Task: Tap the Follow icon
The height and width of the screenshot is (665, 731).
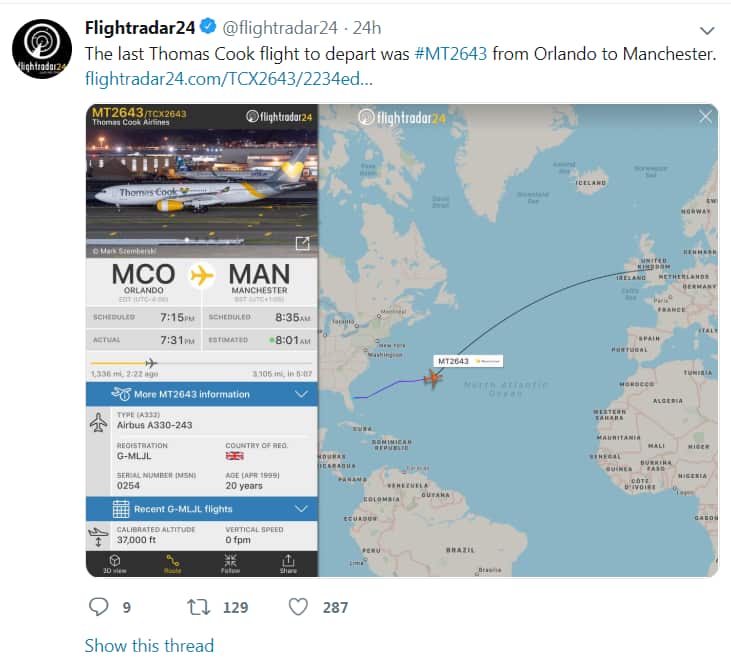Action: coord(231,563)
